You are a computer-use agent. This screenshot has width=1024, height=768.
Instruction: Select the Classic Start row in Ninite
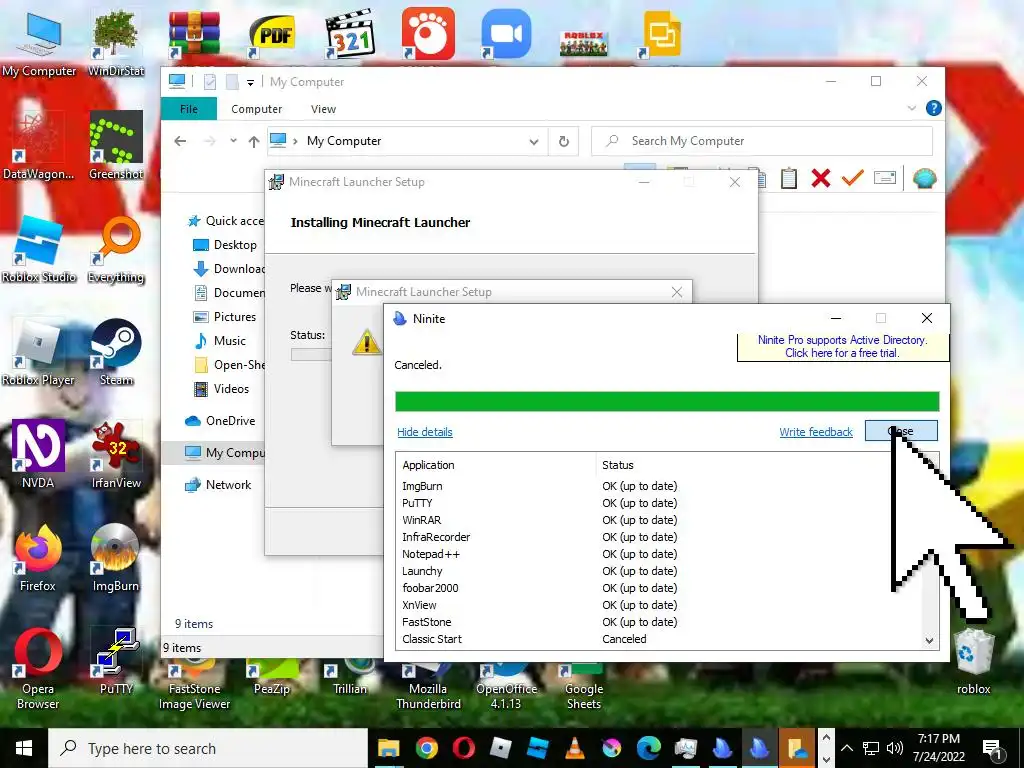[658, 639]
